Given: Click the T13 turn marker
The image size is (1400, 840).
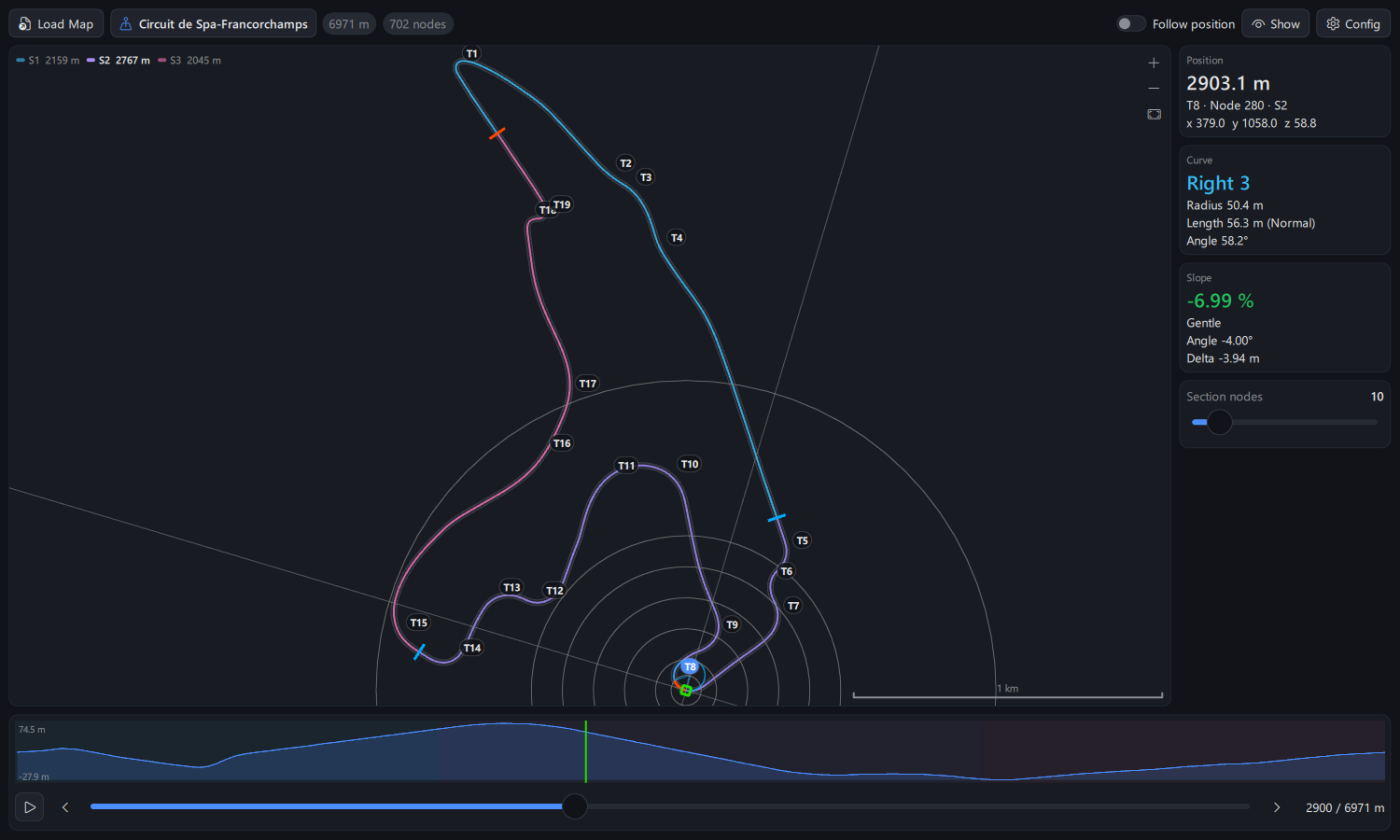Looking at the screenshot, I should (512, 587).
